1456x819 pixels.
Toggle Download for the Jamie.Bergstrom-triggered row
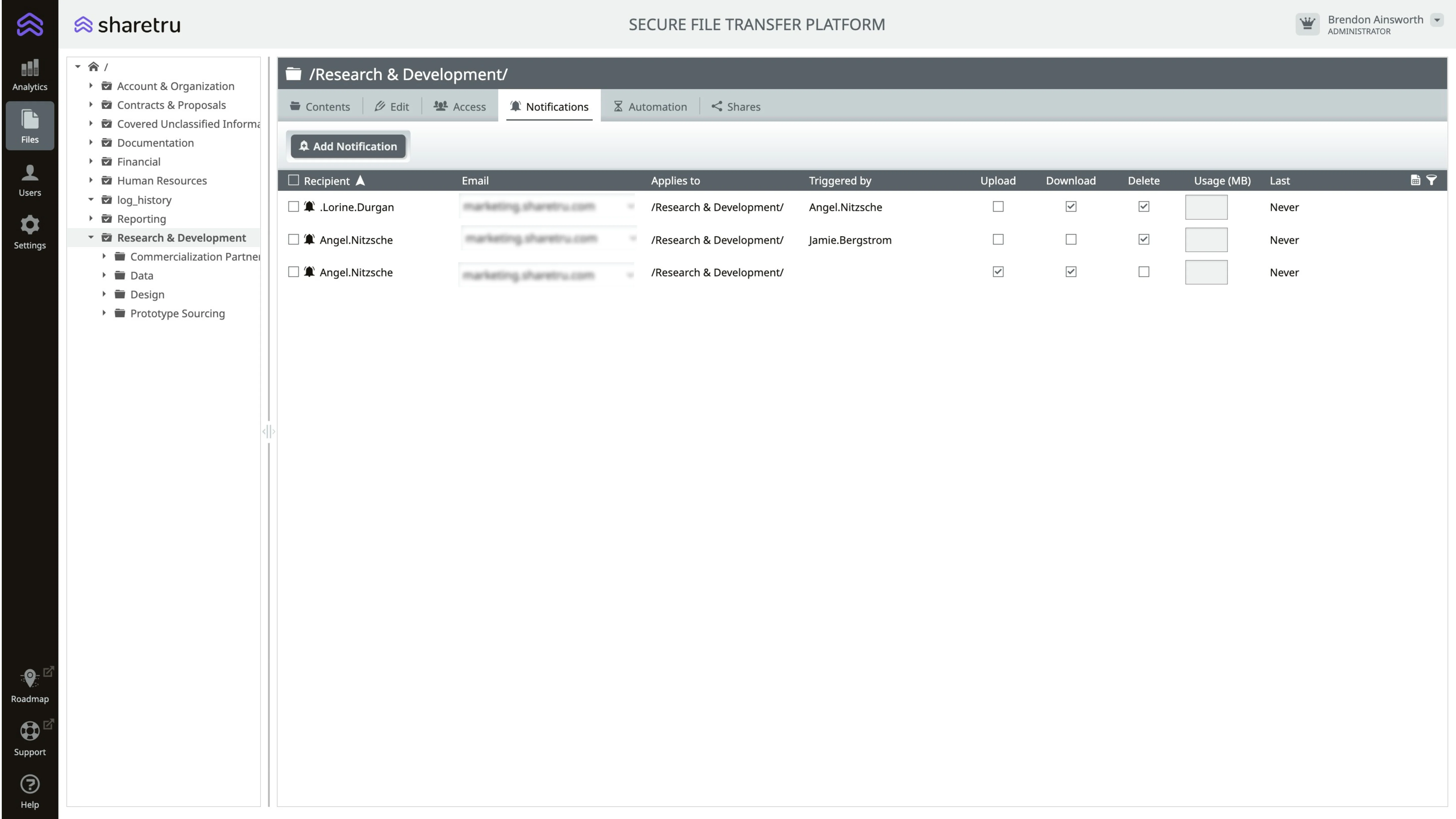(x=1071, y=240)
